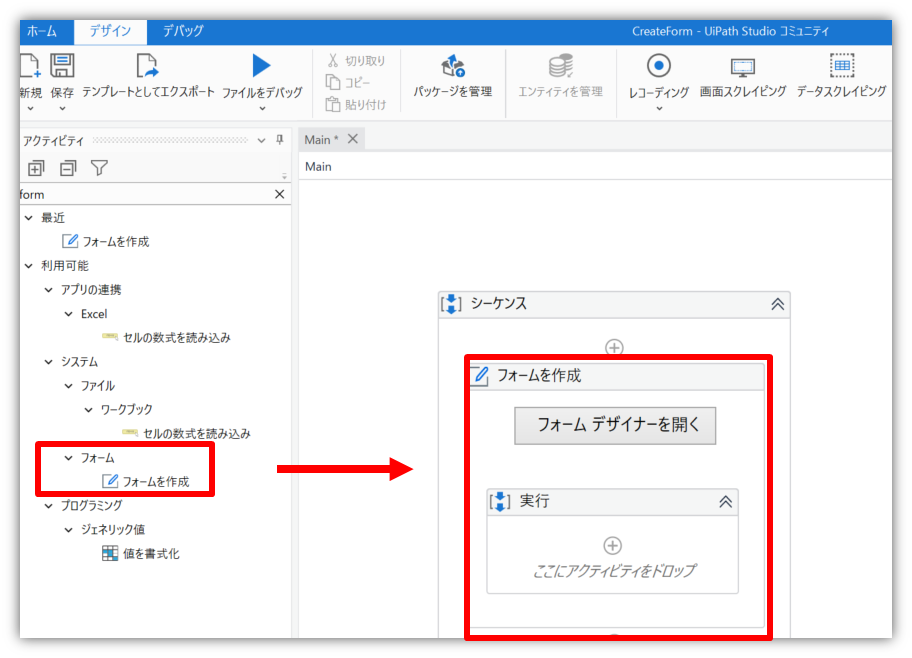
Task: Click テンプレートとしてエクスポート icon
Action: 148,66
